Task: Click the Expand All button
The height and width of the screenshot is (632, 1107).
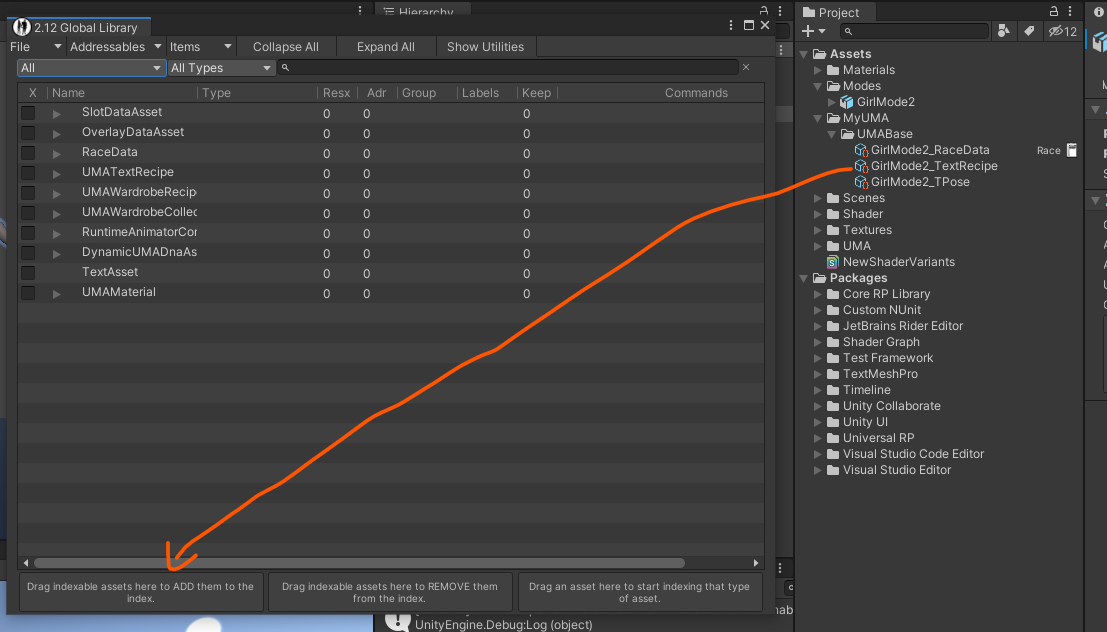Action: [385, 47]
